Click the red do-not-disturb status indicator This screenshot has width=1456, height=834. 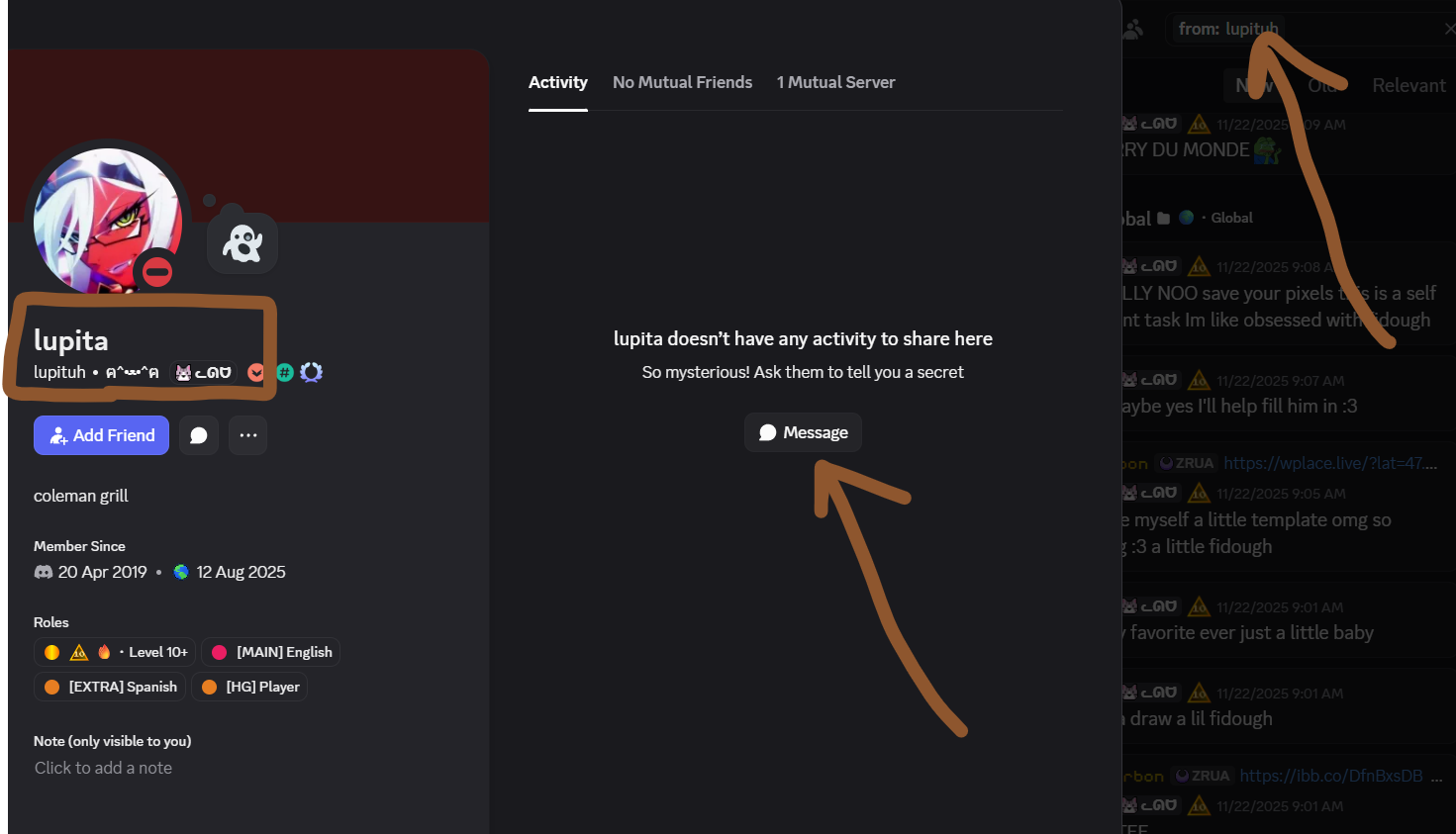point(156,272)
